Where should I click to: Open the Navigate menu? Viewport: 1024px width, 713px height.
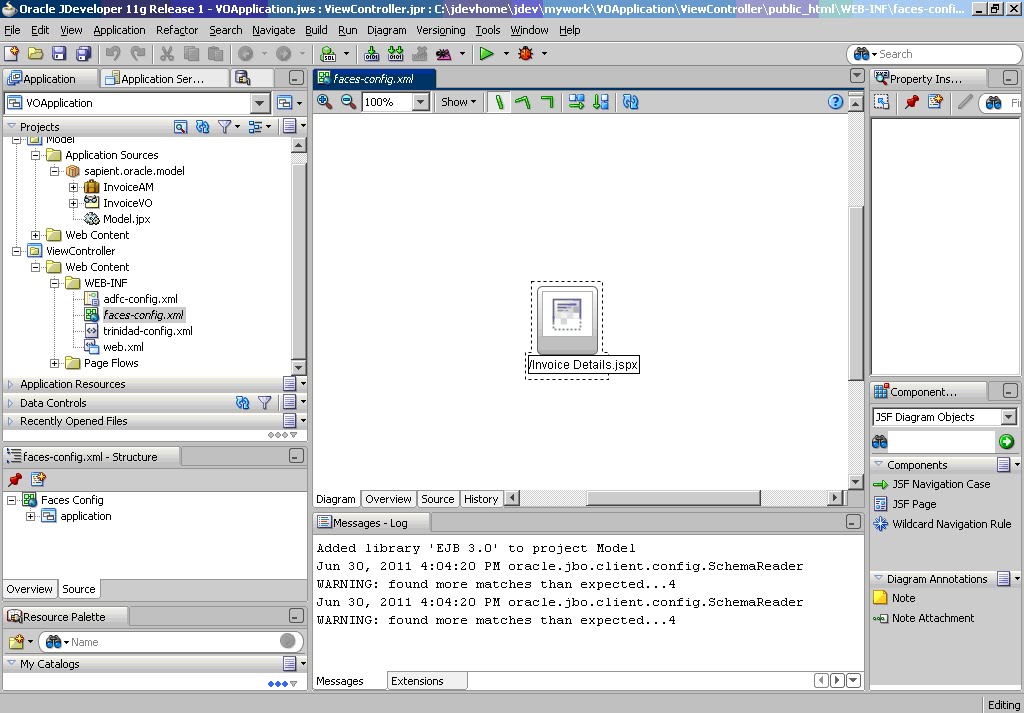tap(273, 30)
